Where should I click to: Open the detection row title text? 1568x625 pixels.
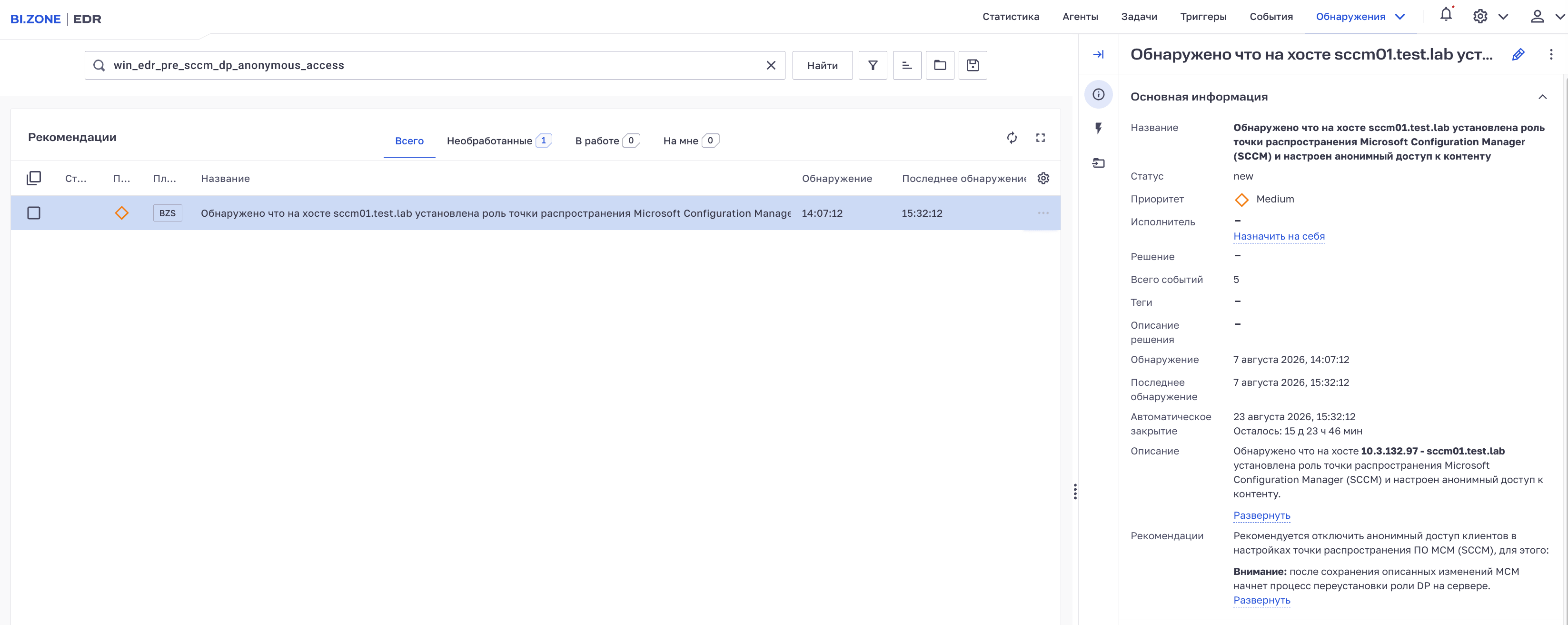(x=496, y=213)
